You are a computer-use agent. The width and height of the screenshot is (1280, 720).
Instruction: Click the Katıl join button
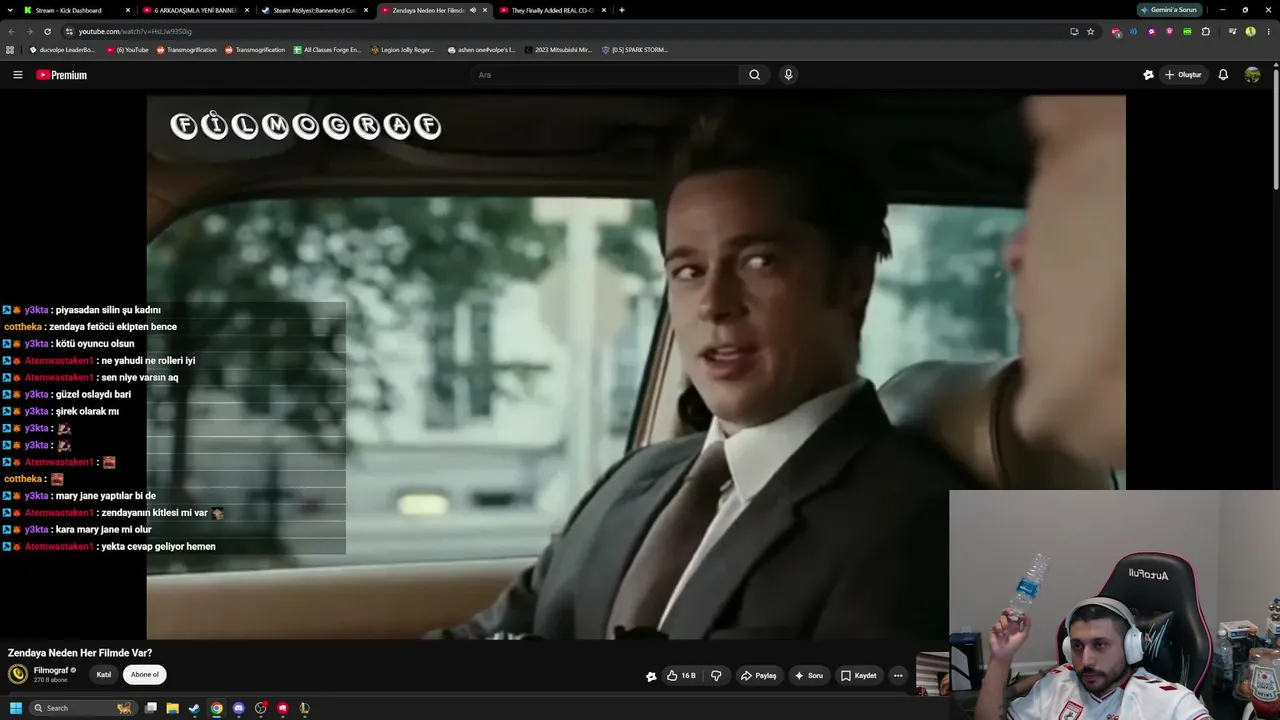[x=104, y=675]
